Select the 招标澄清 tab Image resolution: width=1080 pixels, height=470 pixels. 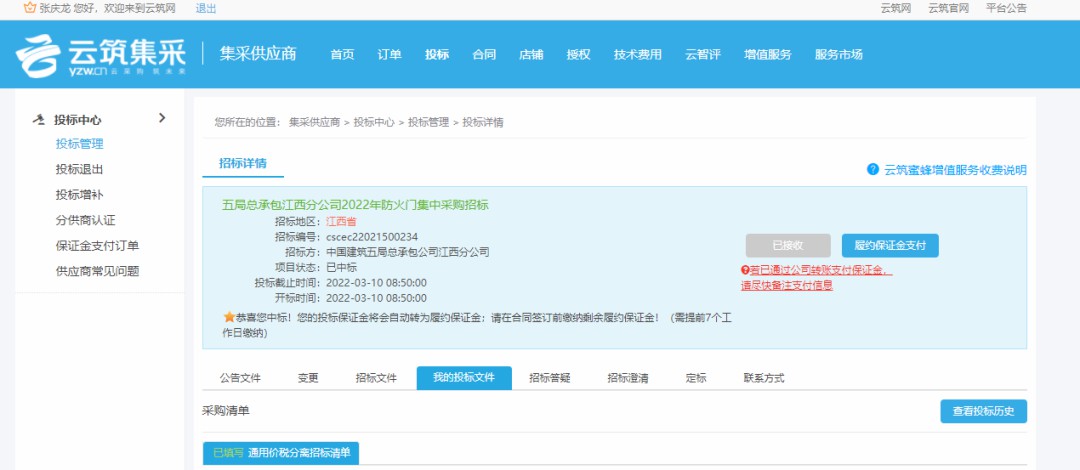627,378
